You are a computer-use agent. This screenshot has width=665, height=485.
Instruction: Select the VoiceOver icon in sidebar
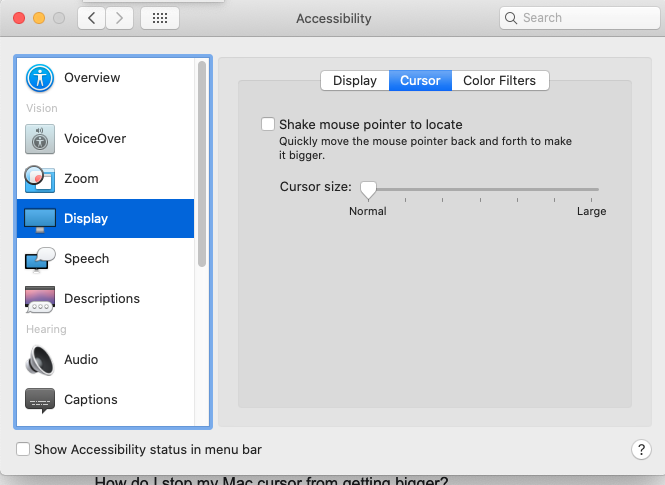point(40,139)
